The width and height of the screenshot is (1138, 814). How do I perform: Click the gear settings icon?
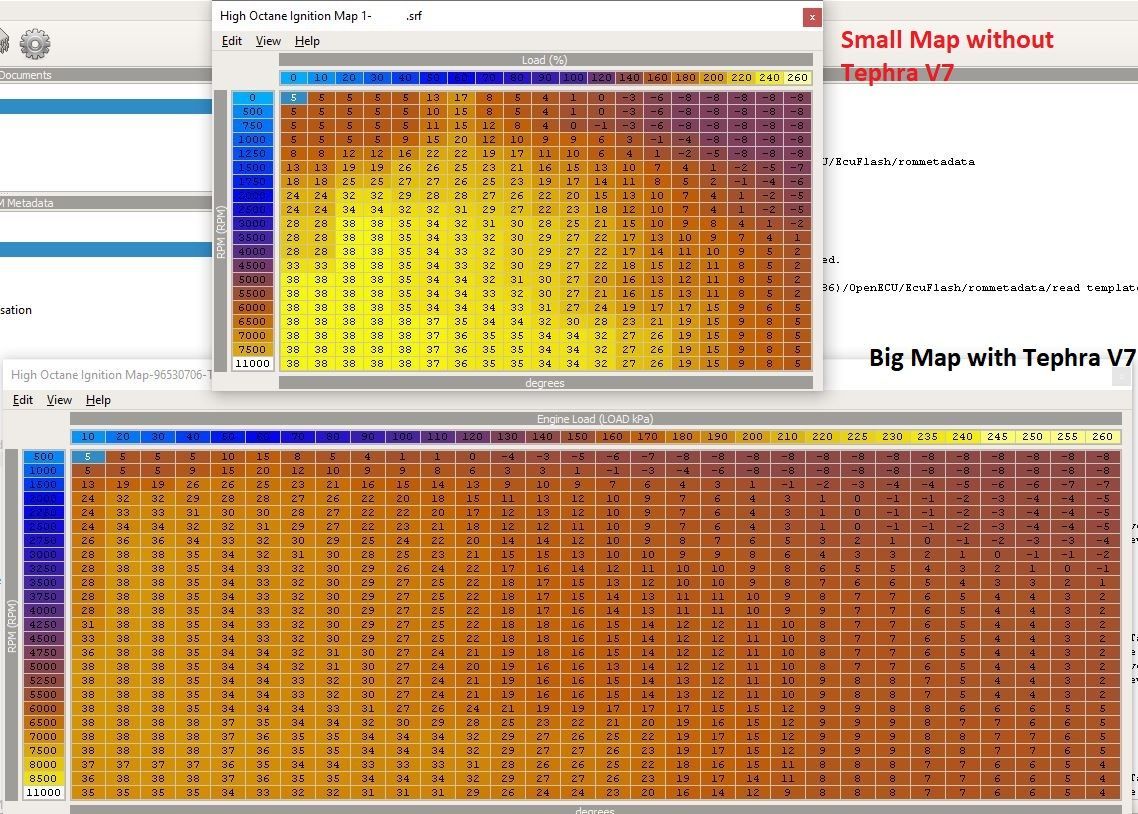[x=34, y=43]
